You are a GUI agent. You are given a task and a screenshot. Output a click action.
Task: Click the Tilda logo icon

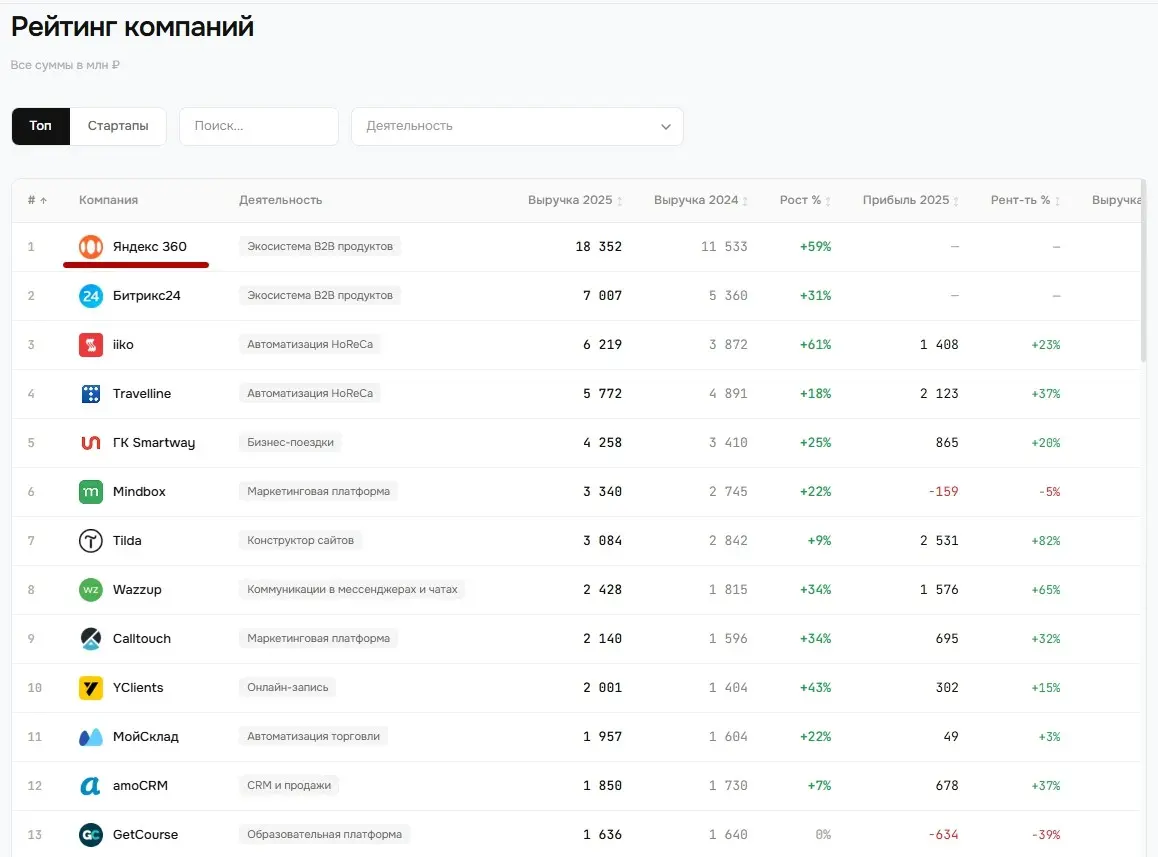tap(91, 541)
